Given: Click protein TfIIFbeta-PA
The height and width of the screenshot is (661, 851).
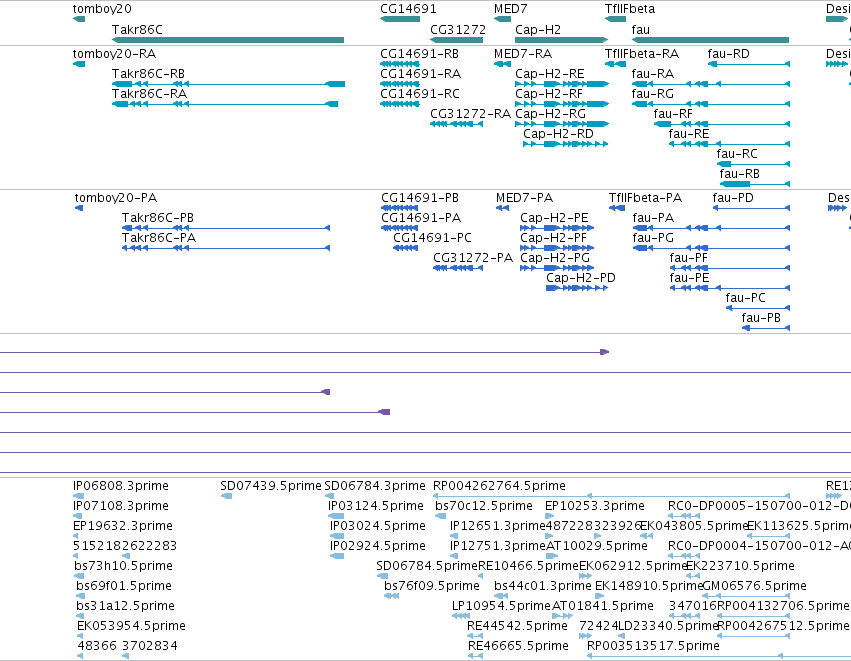Looking at the screenshot, I should point(617,208).
